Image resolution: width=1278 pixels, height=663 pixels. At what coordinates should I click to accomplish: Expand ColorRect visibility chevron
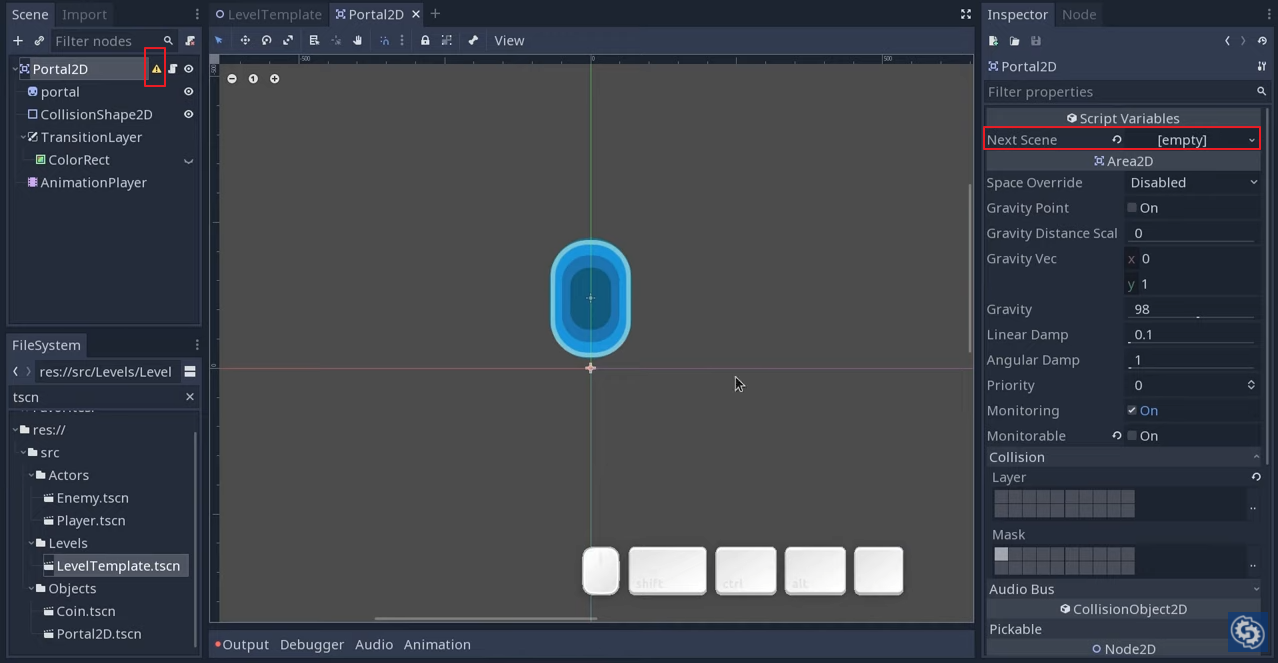click(188, 161)
